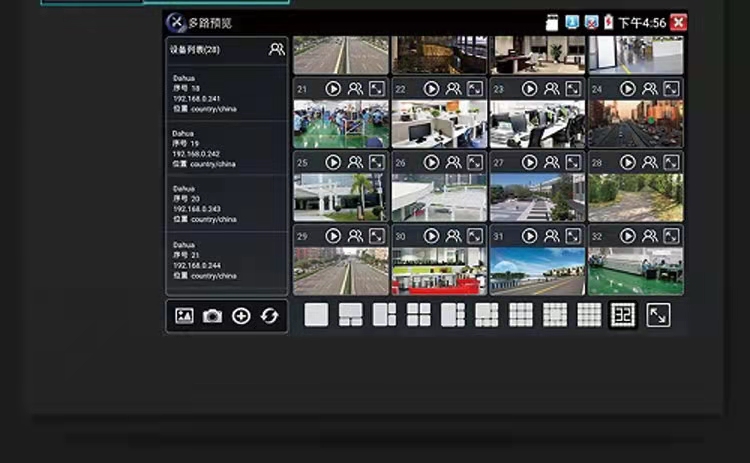
Task: Click the SD card status icon
Action: point(551,22)
